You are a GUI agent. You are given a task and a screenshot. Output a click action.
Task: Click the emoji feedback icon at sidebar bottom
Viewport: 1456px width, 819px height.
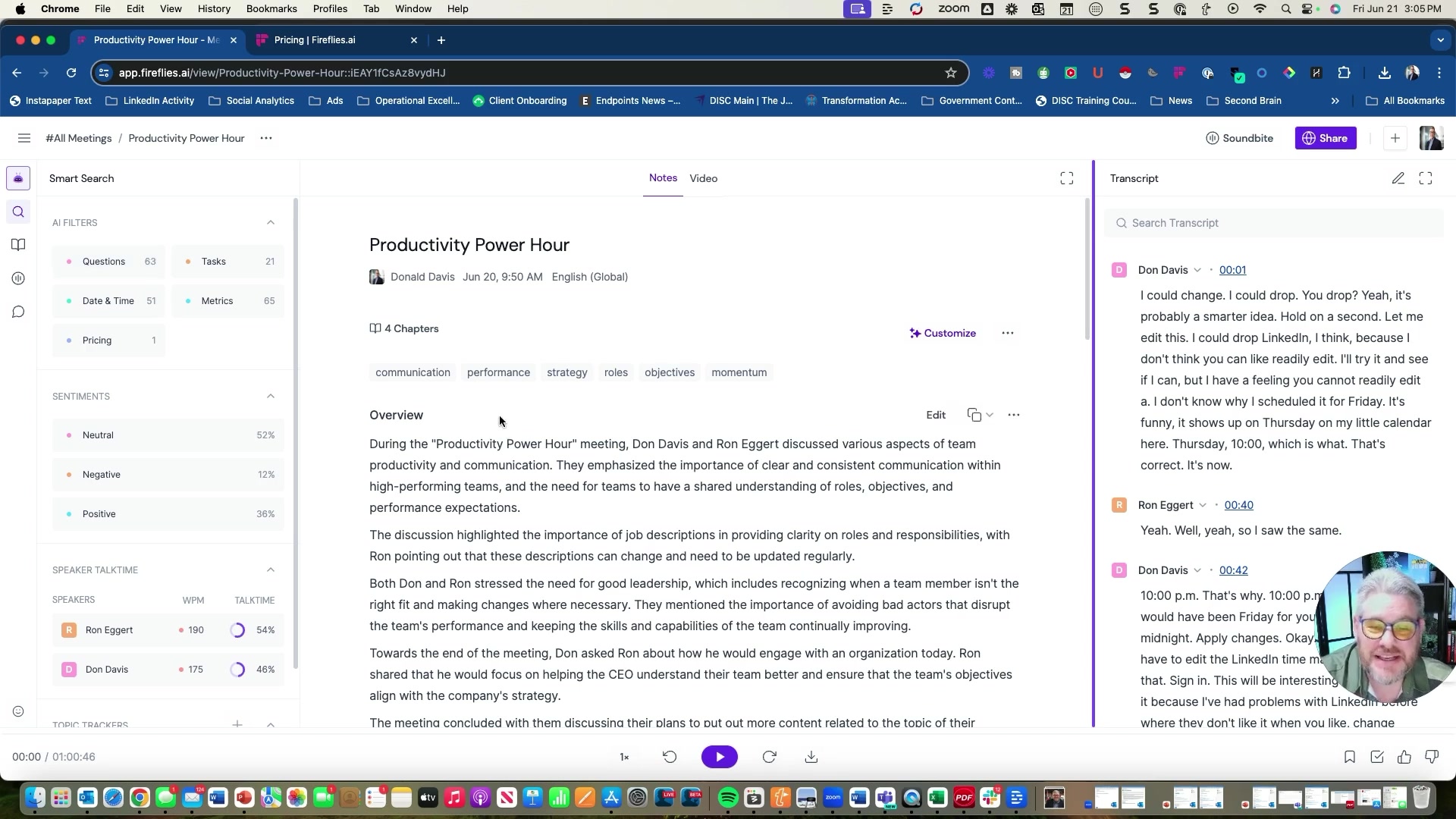[18, 711]
